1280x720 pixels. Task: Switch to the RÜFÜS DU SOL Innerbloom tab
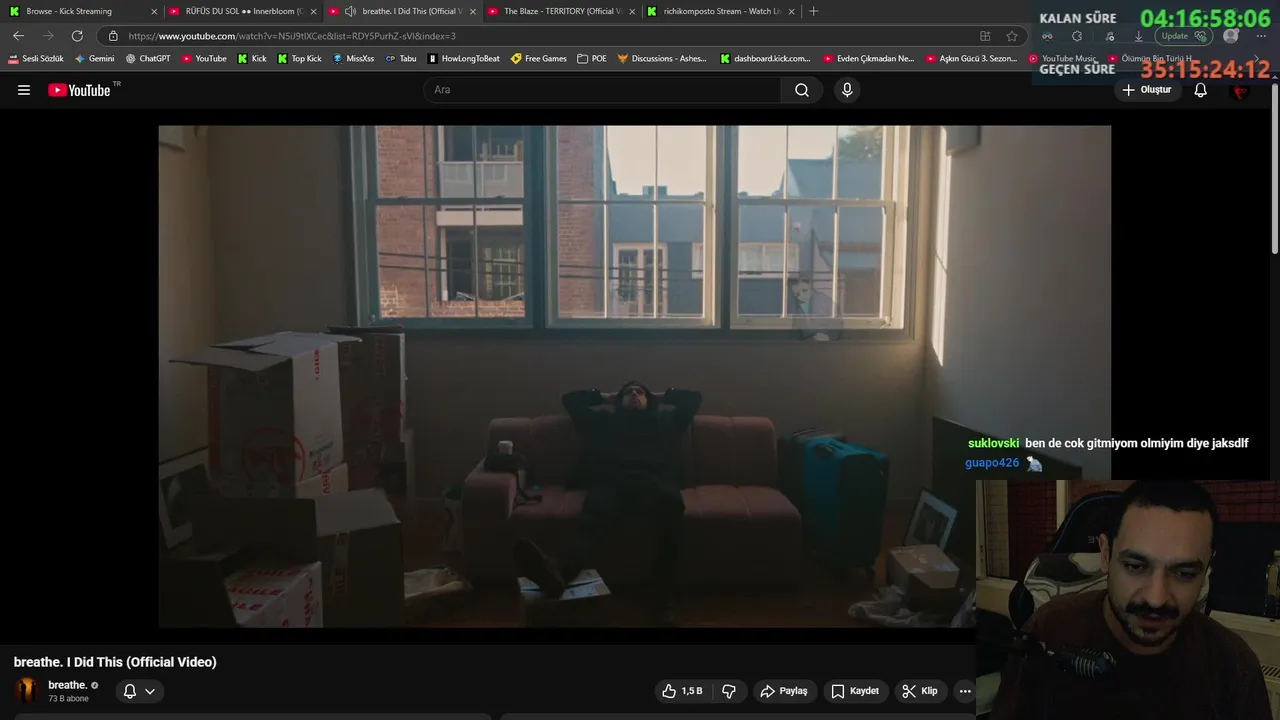[243, 11]
